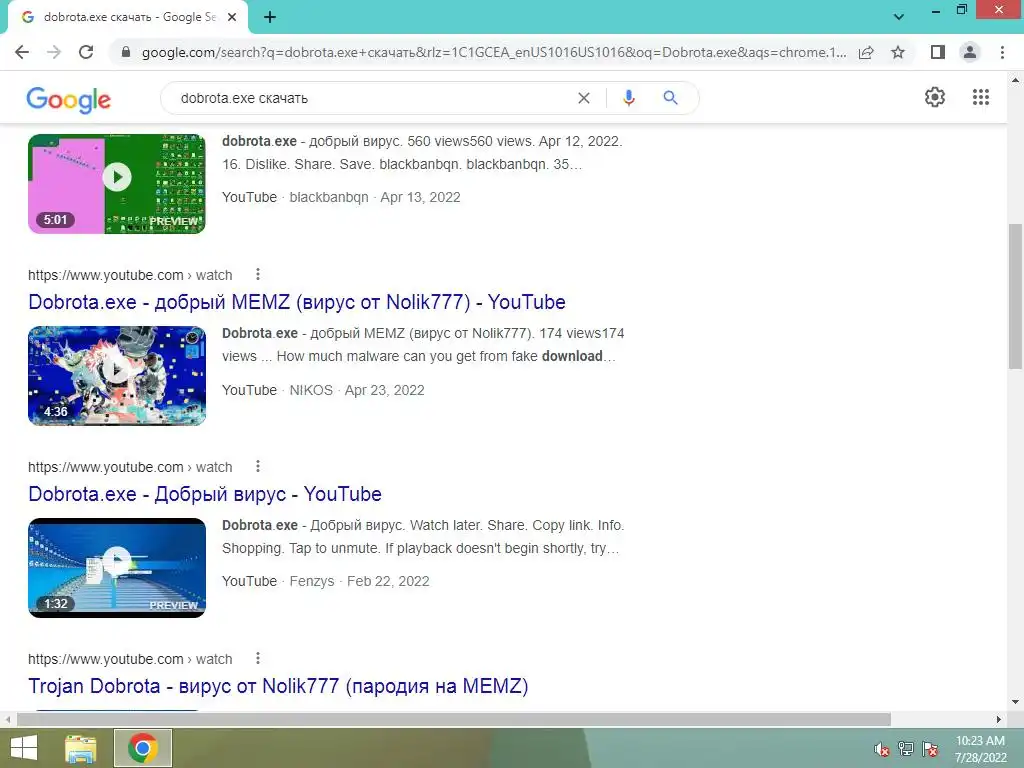Clear the search query text
Viewport: 1024px width, 768px height.
pos(584,98)
